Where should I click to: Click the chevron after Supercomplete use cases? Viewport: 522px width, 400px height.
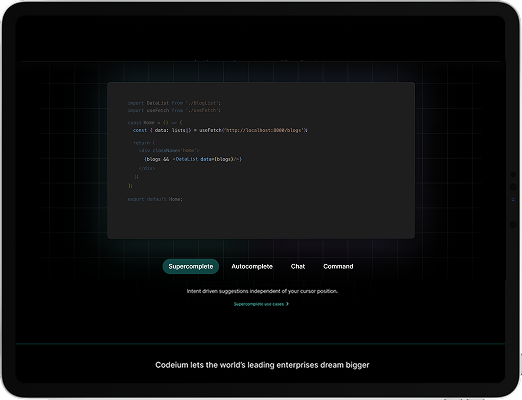click(287, 304)
